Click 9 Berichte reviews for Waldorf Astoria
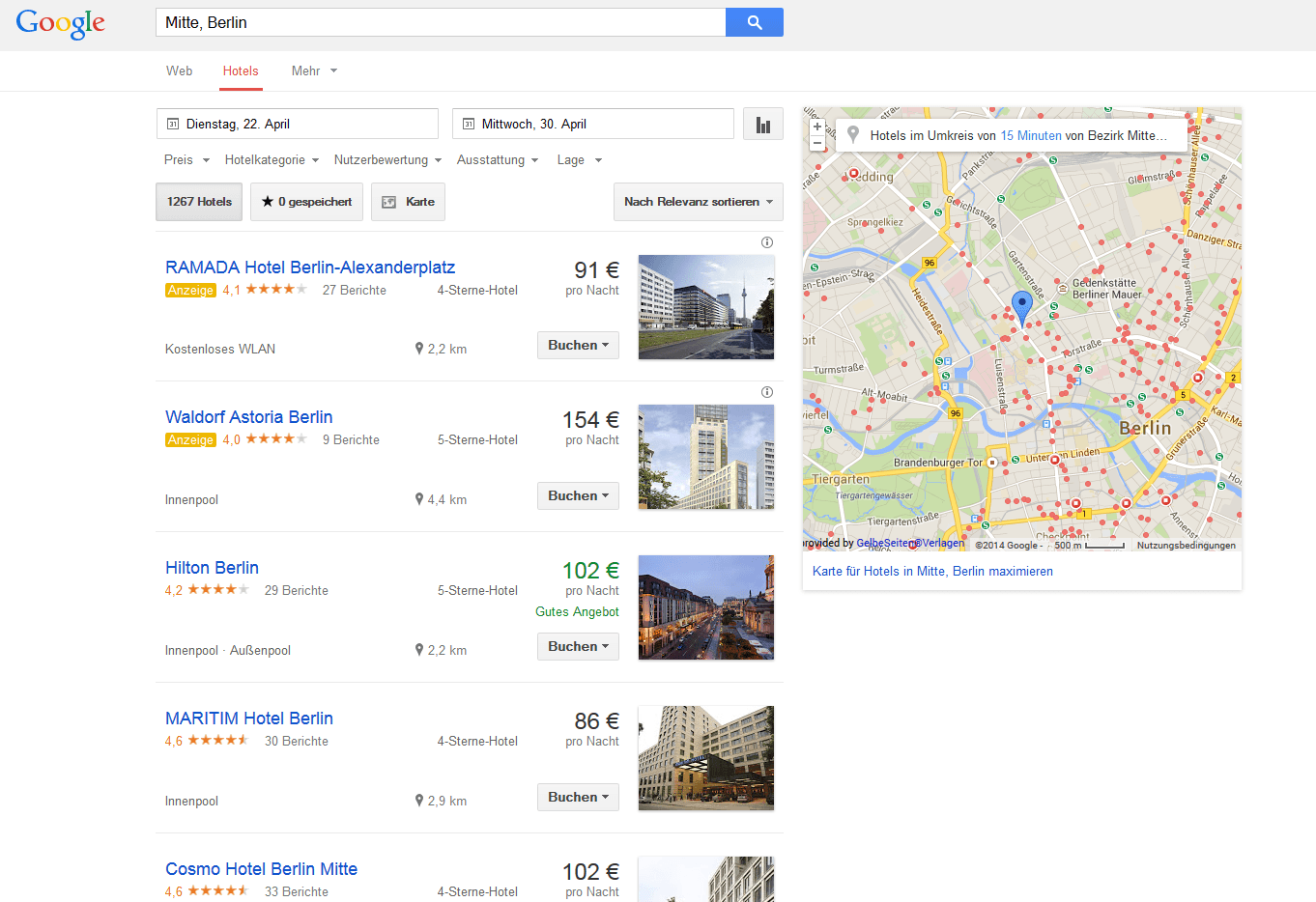1316x902 pixels. coord(351,439)
